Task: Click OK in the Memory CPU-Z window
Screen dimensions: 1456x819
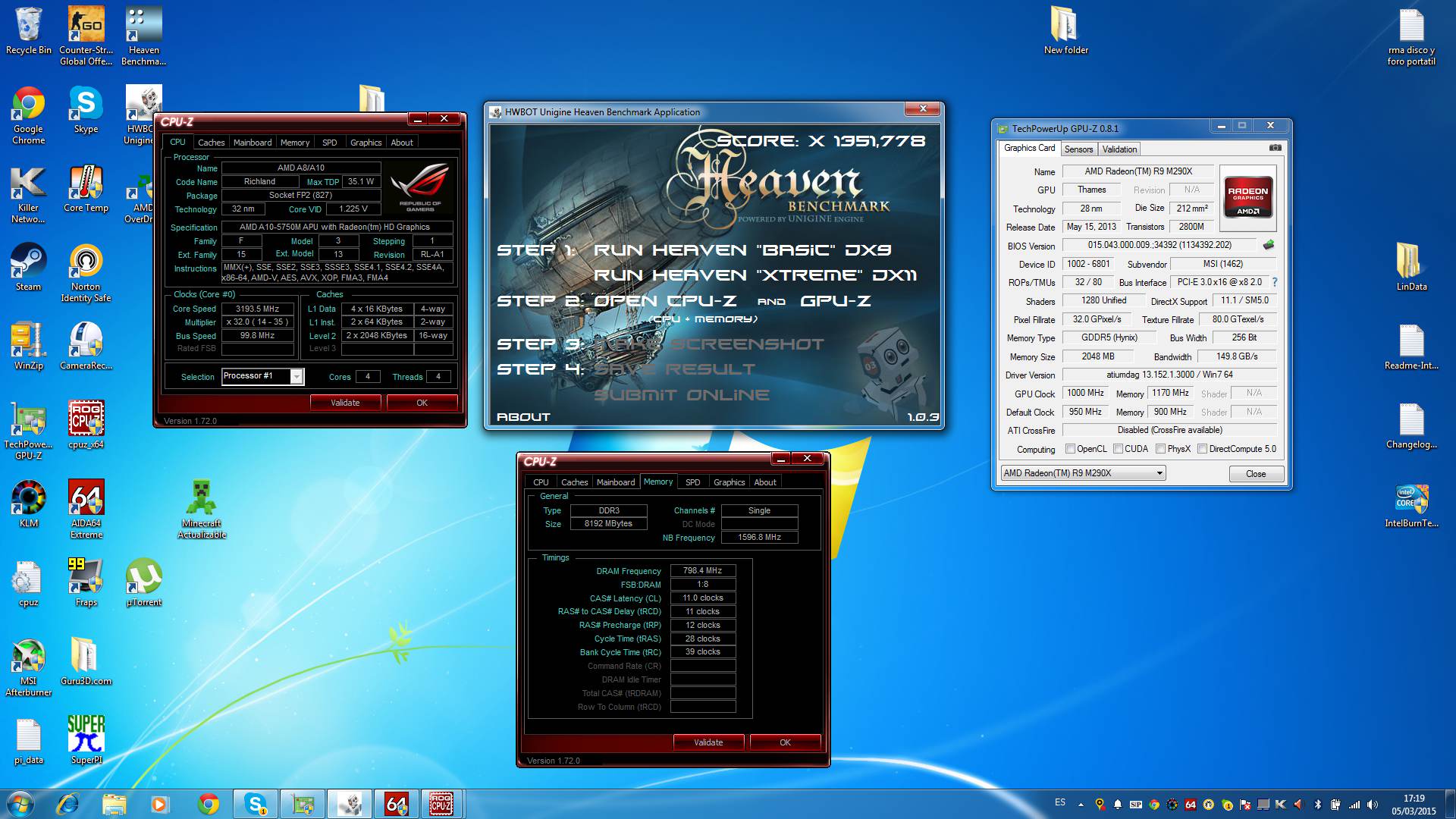Action: 785,742
